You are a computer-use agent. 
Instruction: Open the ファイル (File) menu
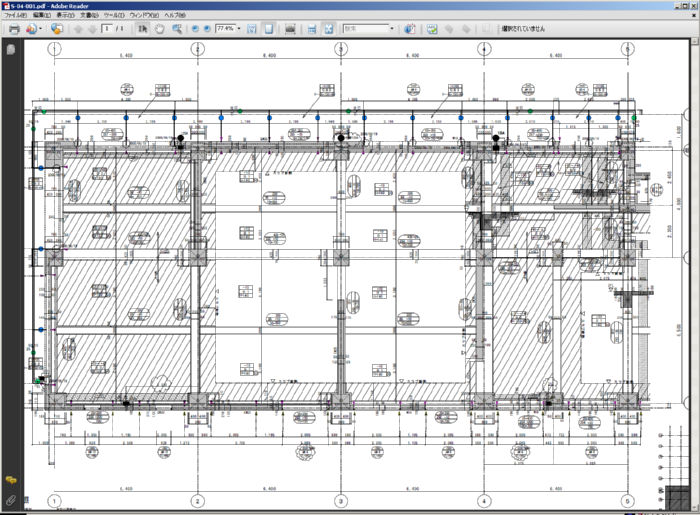tap(16, 16)
